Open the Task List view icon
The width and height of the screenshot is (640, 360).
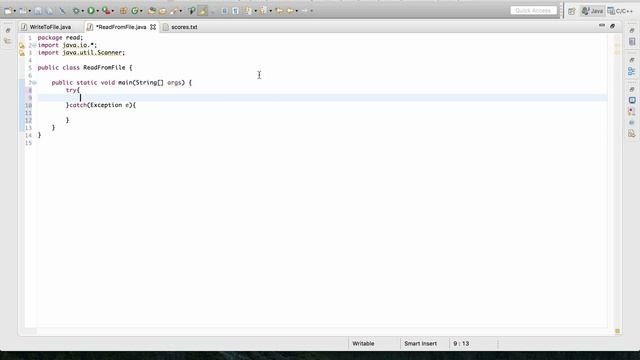click(x=632, y=42)
